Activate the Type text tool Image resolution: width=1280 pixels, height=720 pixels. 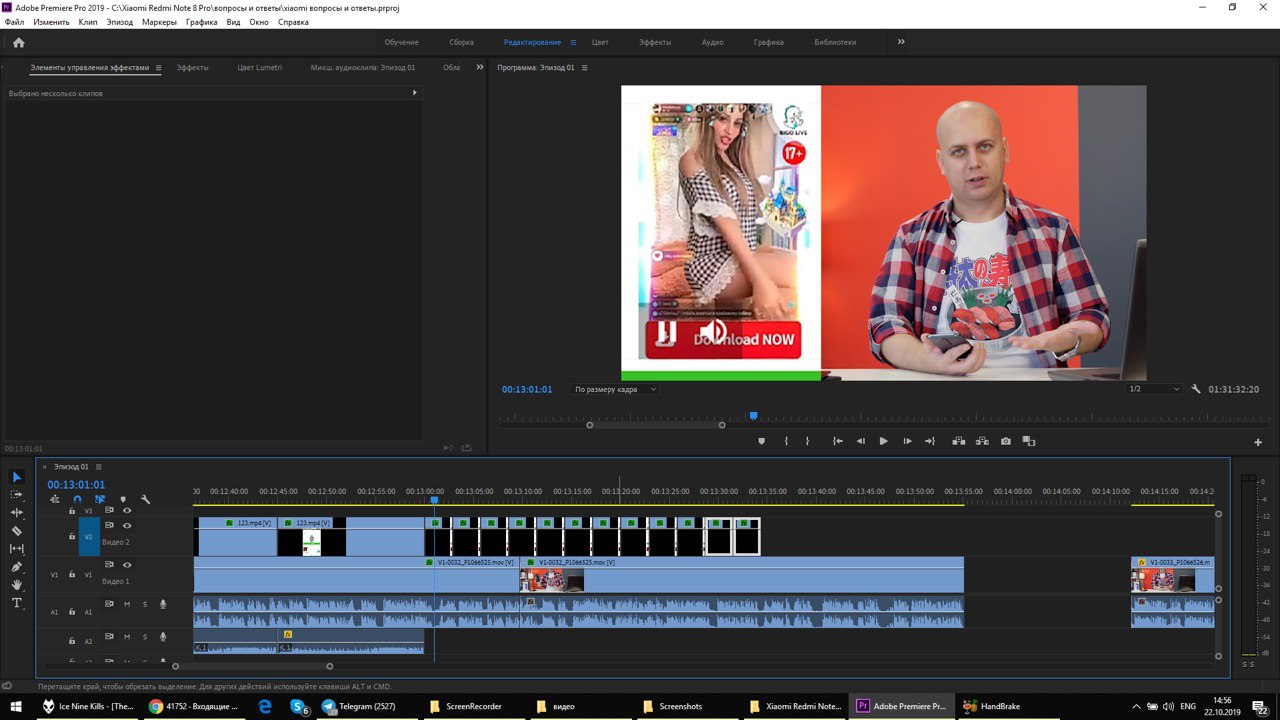pyautogui.click(x=16, y=603)
